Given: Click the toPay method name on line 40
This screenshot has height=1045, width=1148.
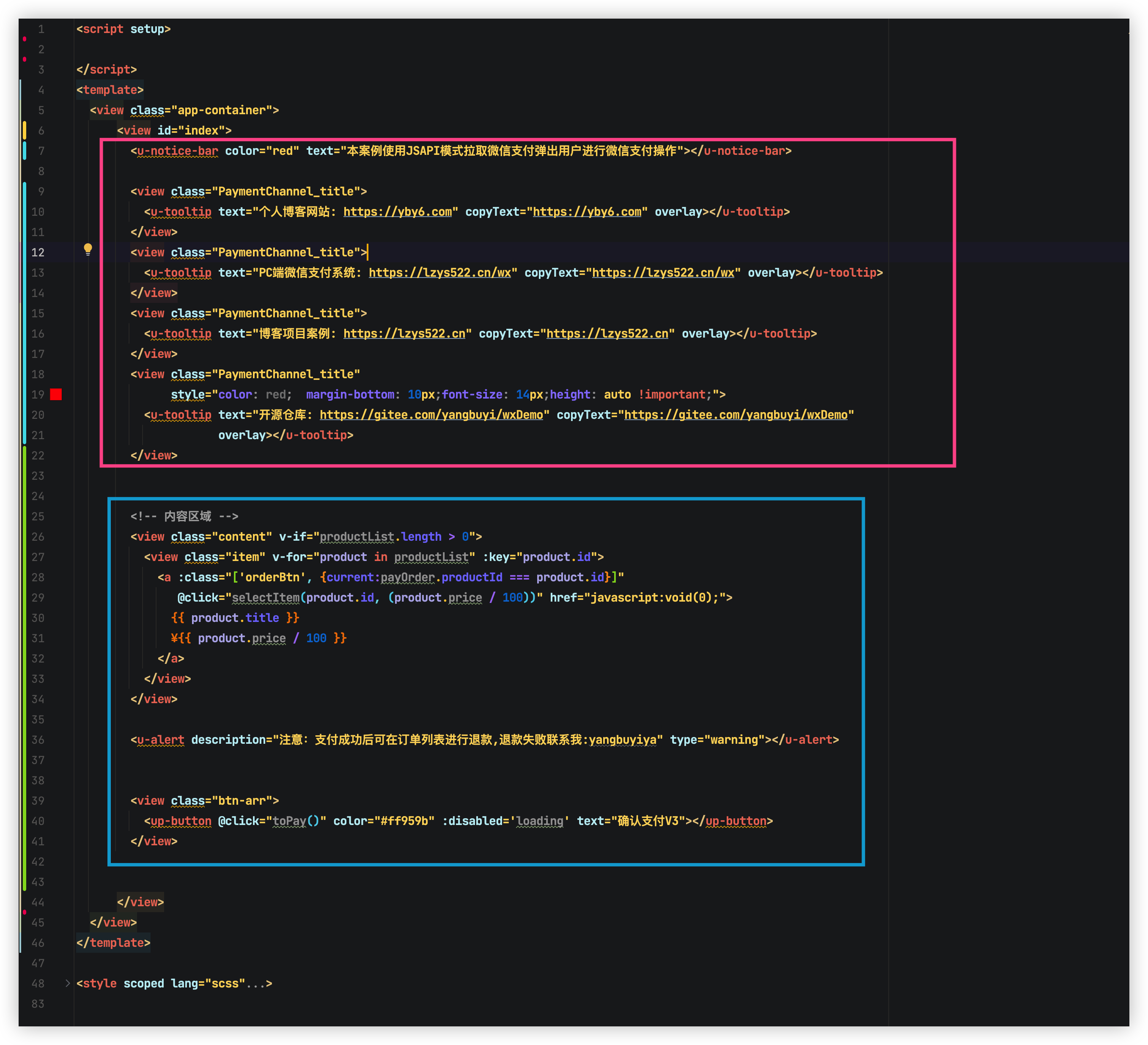Looking at the screenshot, I should pos(289,821).
